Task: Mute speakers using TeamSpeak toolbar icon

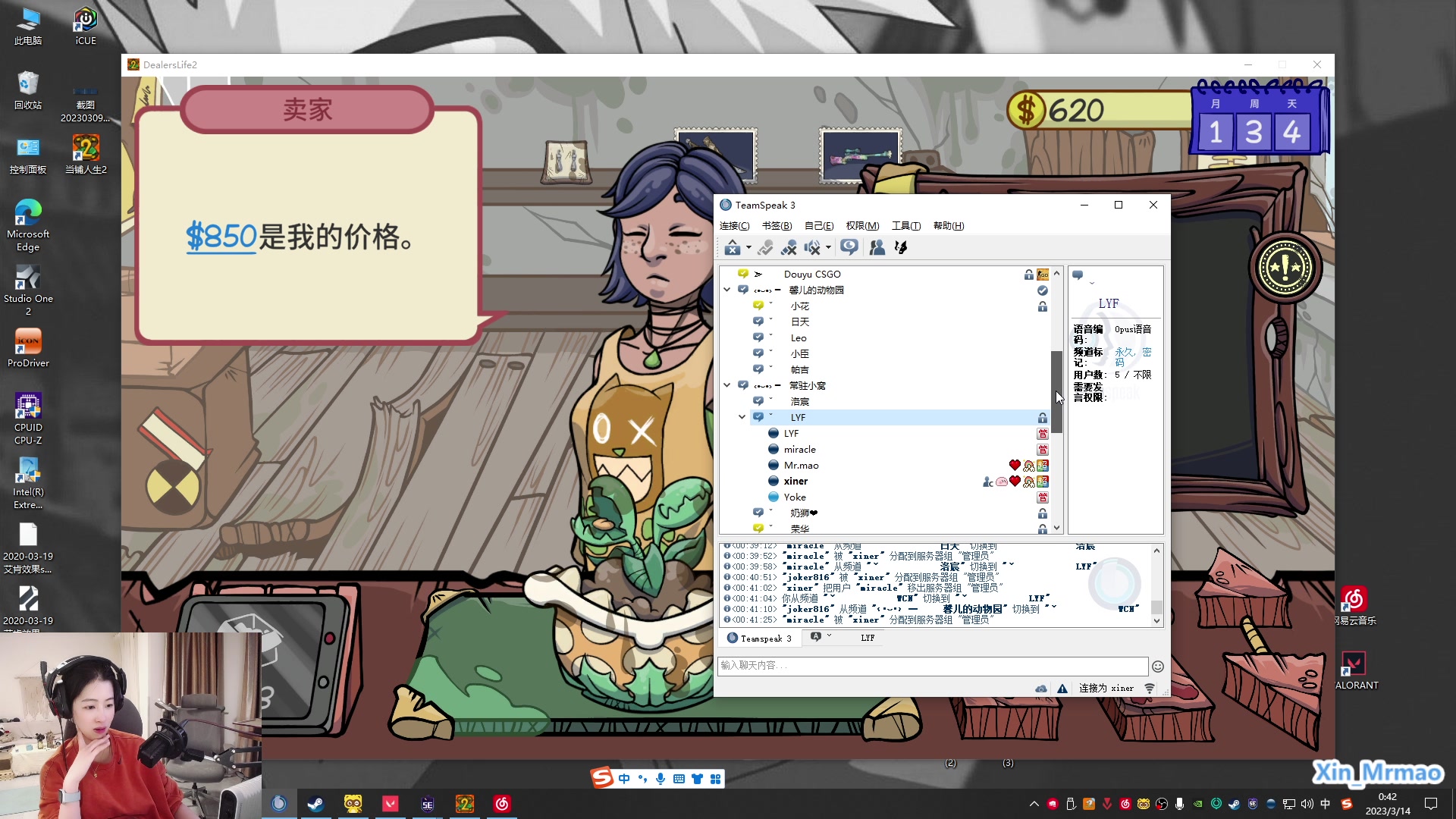Action: point(812,247)
